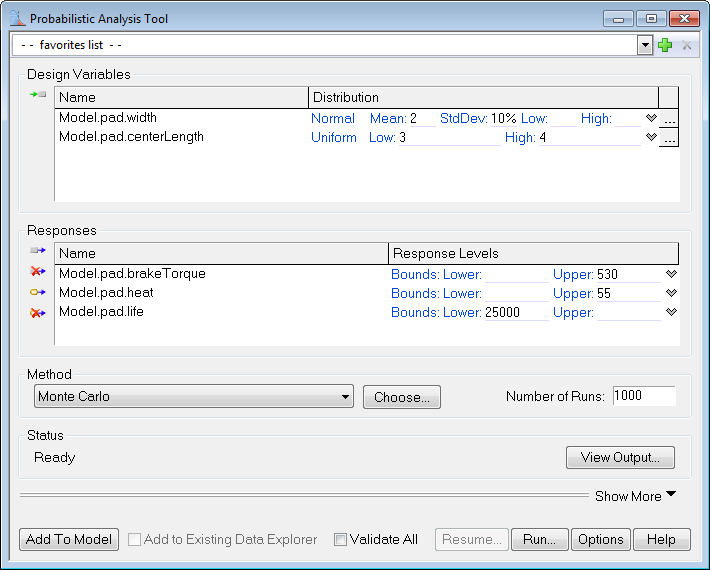Click the Number of Runs input field
The height and width of the screenshot is (570, 710).
coord(643,396)
